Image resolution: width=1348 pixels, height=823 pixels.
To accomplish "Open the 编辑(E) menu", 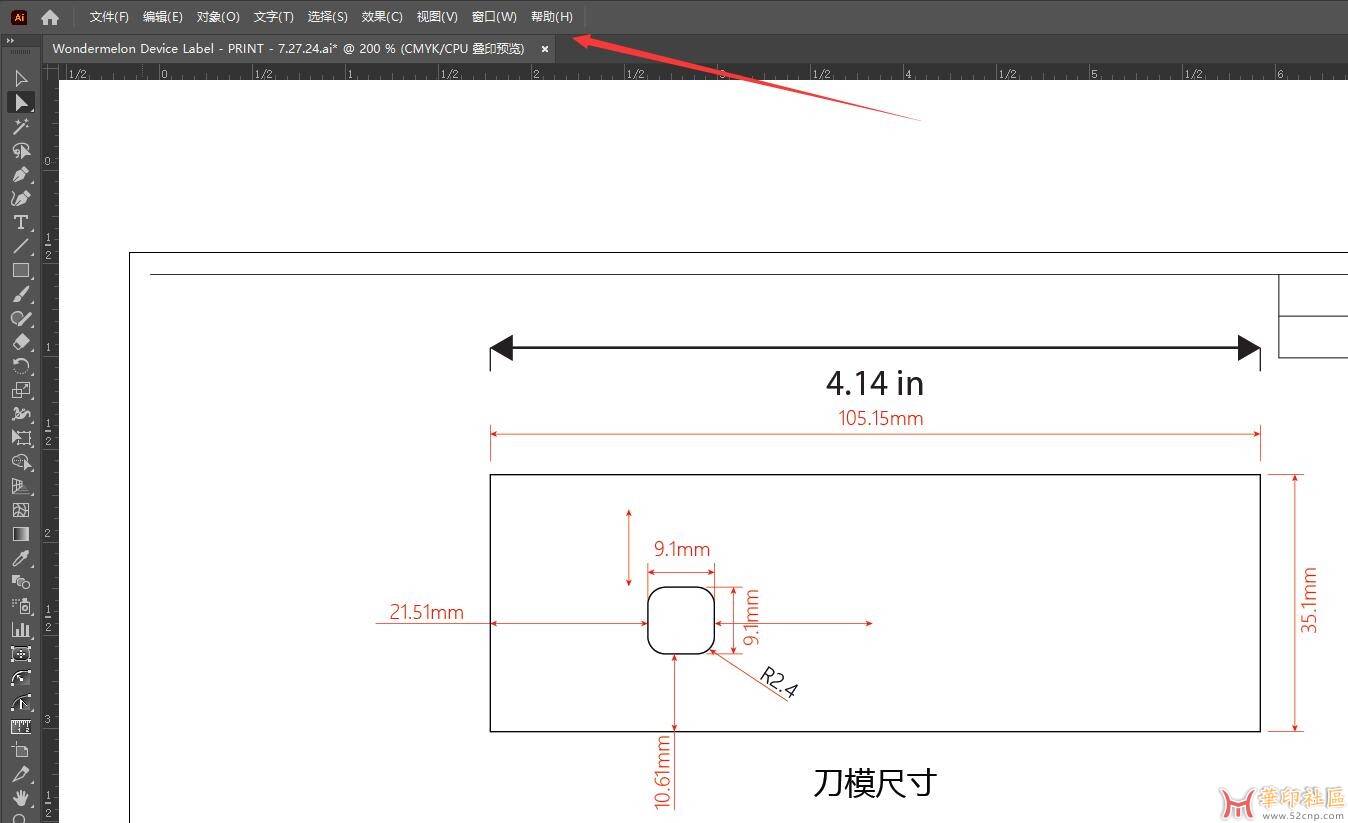I will click(163, 17).
